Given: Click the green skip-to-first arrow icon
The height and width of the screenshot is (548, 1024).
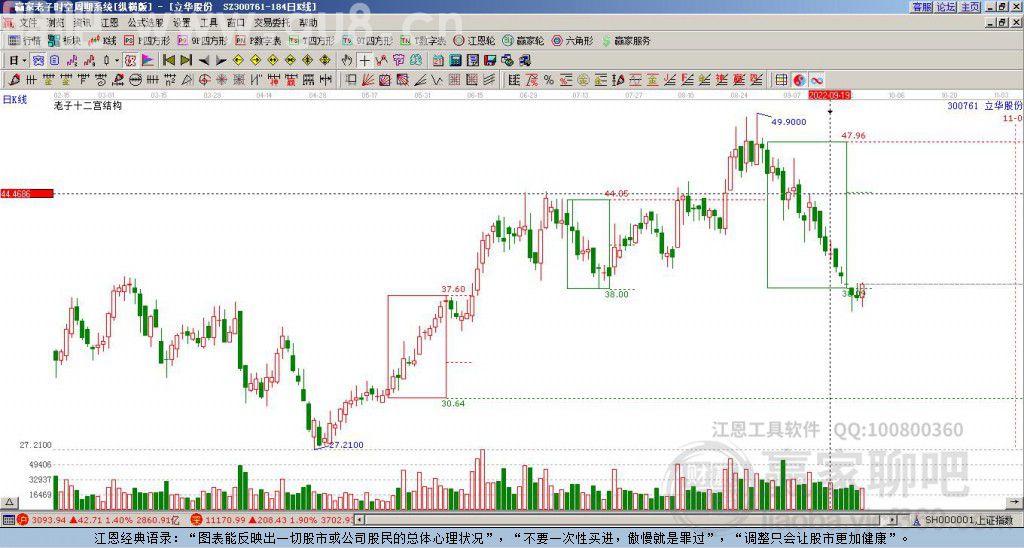Looking at the screenshot, I should (x=169, y=61).
